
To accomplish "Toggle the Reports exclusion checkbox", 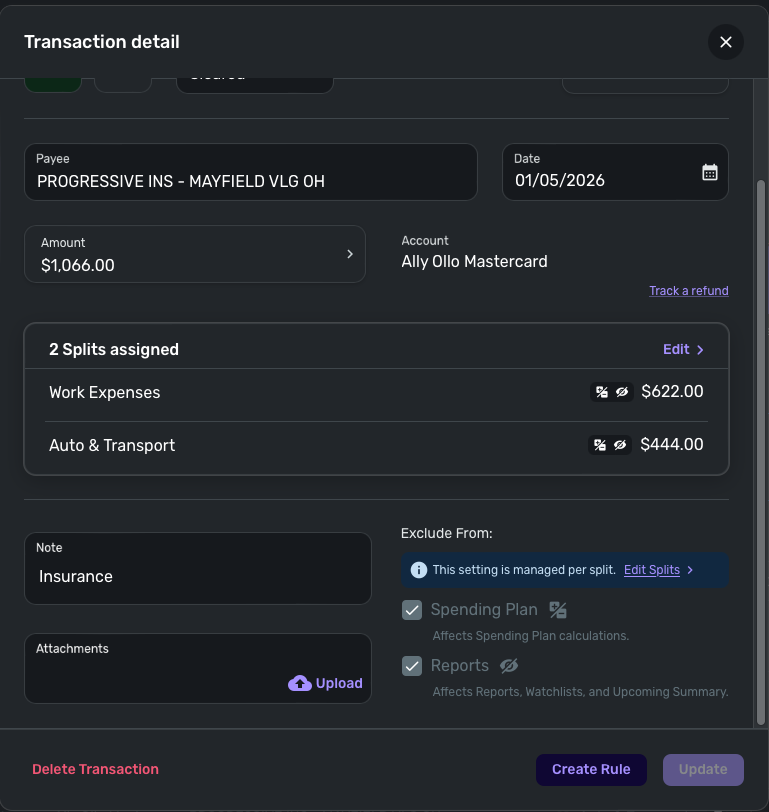I will click(412, 666).
